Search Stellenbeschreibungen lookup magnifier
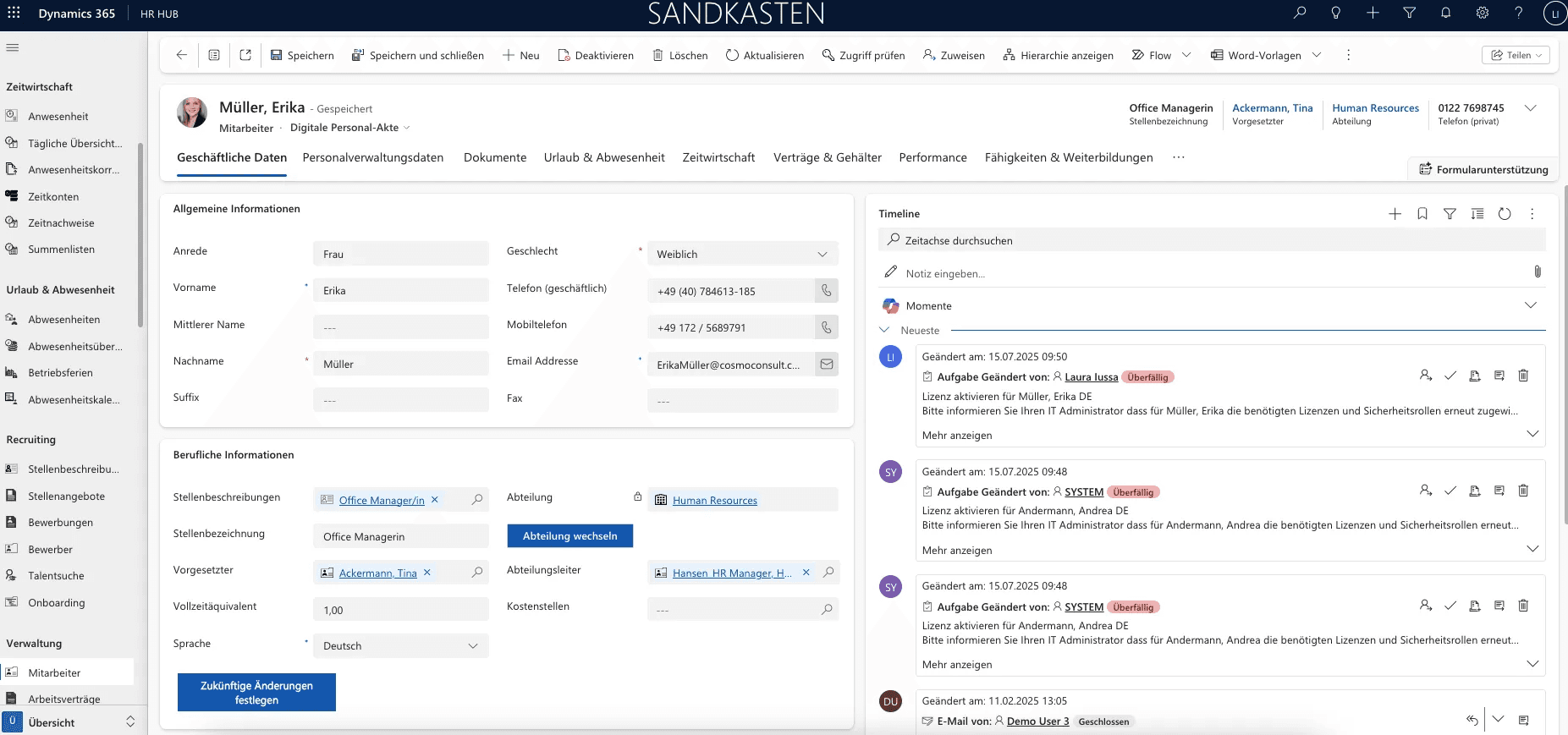1568x735 pixels. point(477,500)
